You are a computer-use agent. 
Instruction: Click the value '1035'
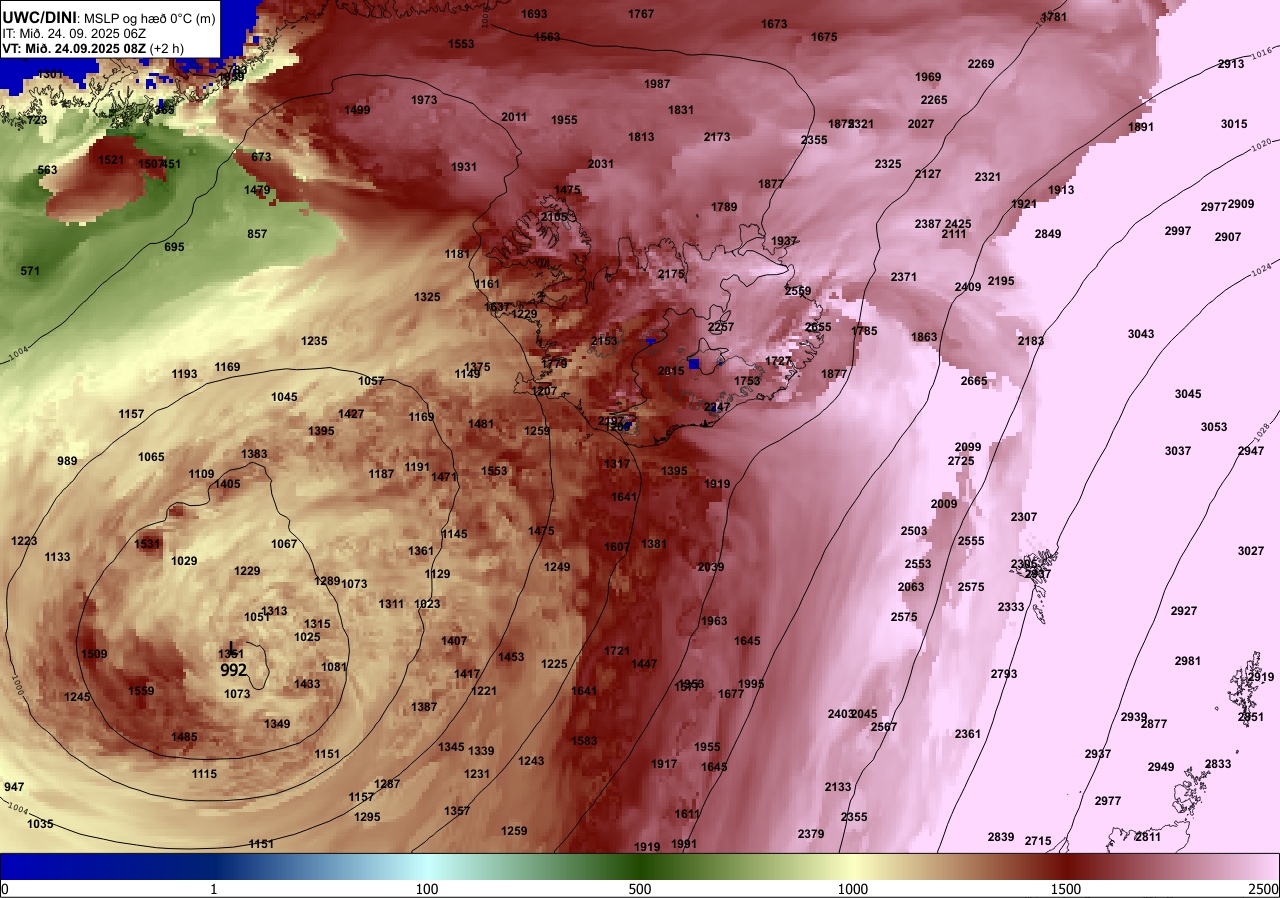(40, 824)
